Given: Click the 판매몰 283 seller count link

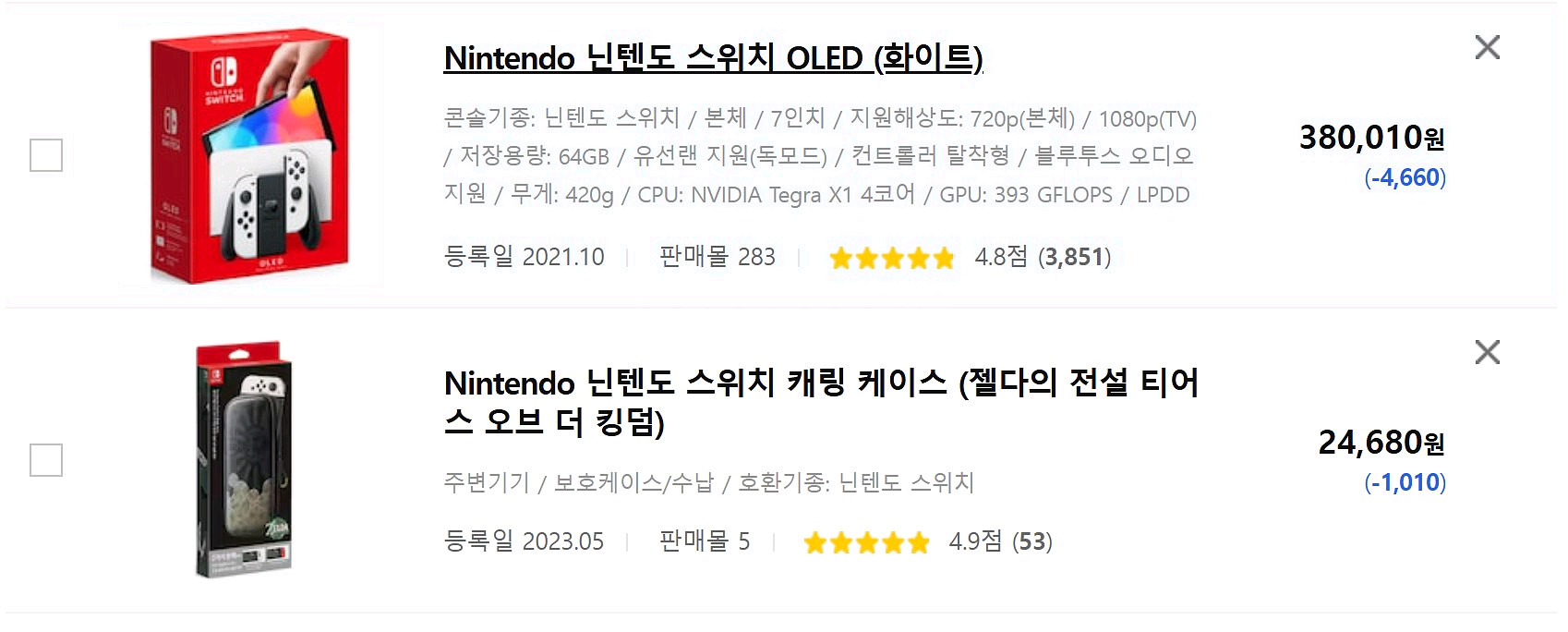Looking at the screenshot, I should click(x=718, y=258).
